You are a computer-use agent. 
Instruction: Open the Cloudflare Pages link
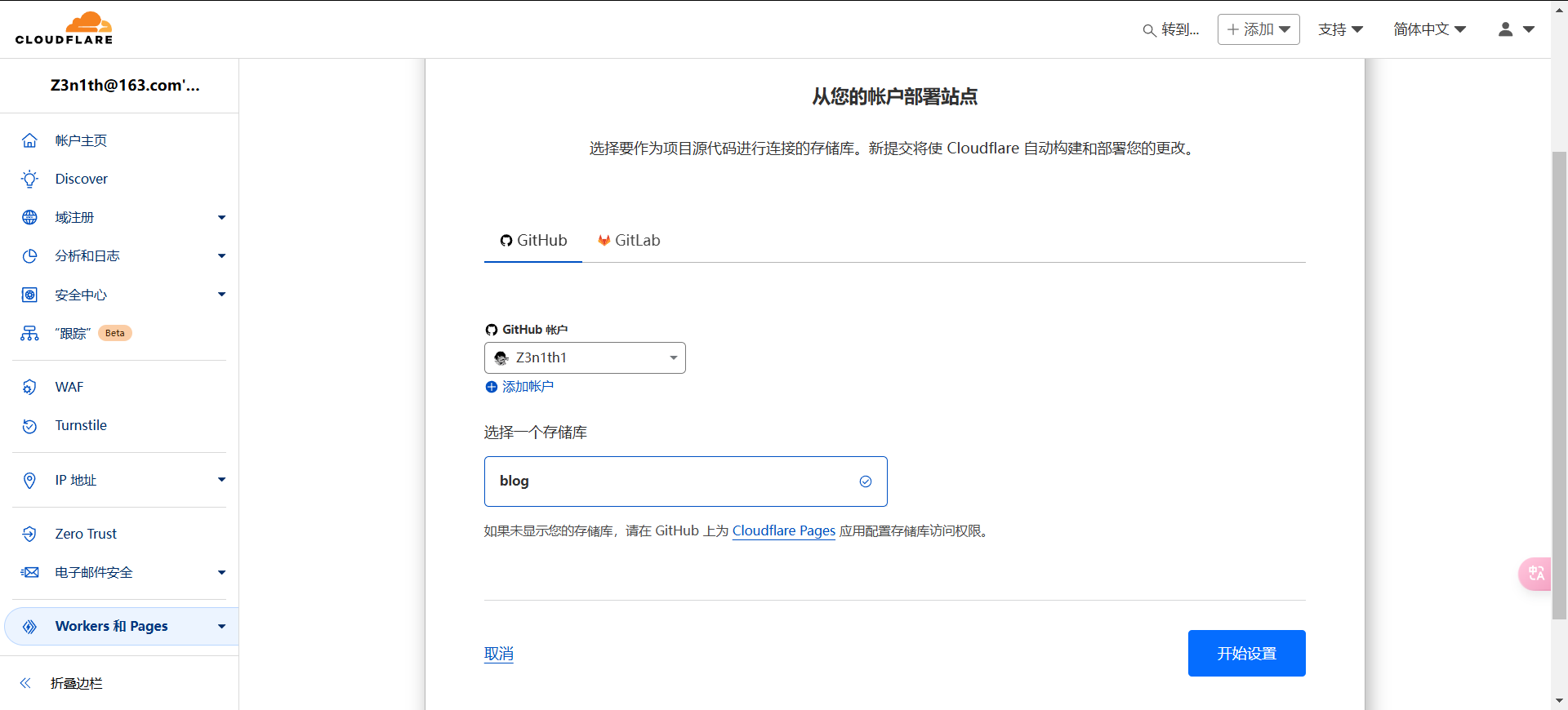(784, 530)
